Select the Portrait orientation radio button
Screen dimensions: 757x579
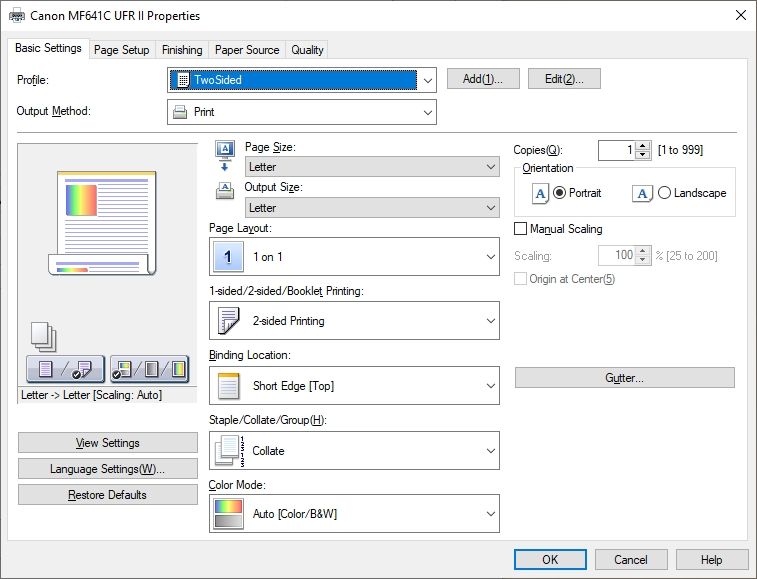(559, 193)
